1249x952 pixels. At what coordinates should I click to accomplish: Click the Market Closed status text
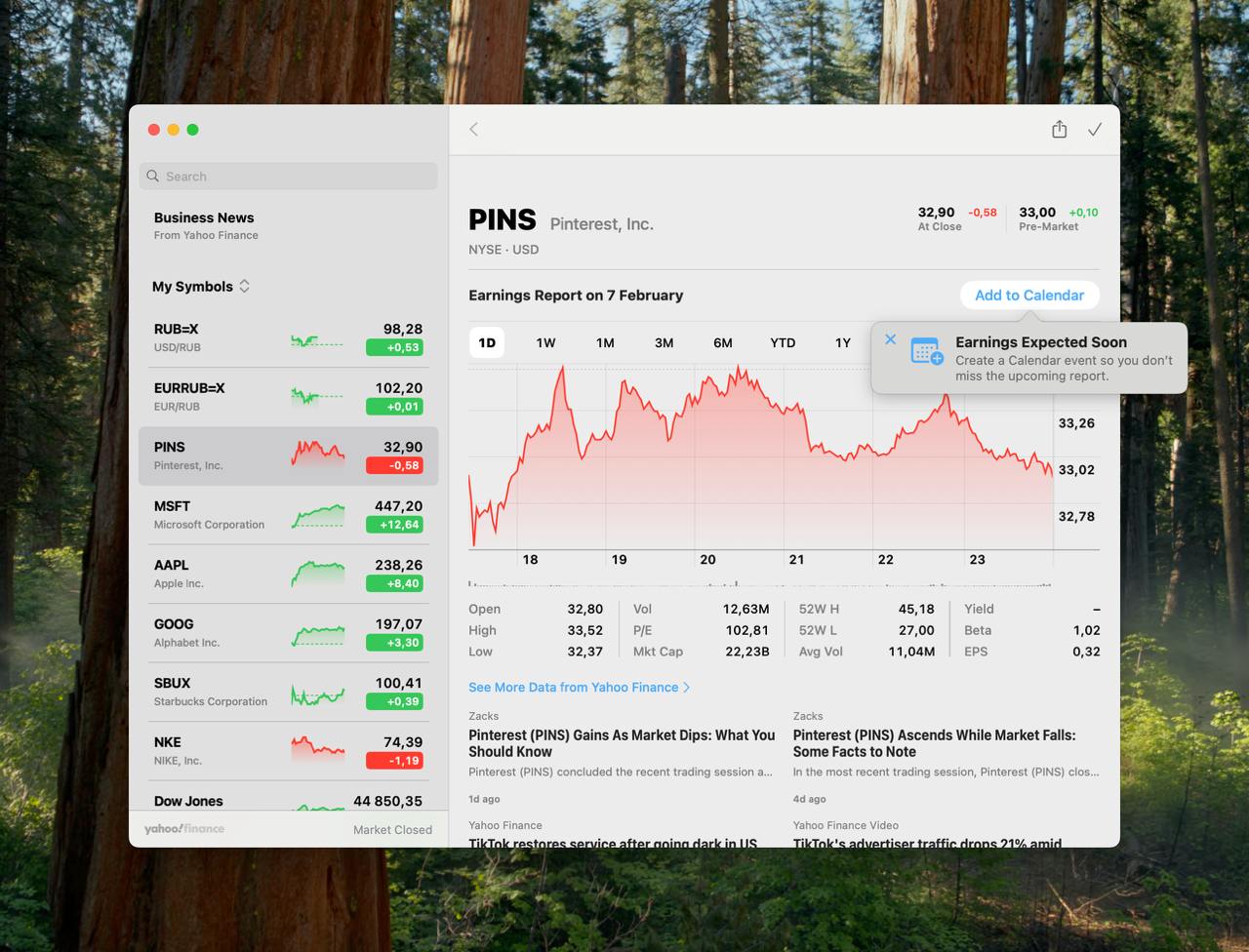point(392,829)
